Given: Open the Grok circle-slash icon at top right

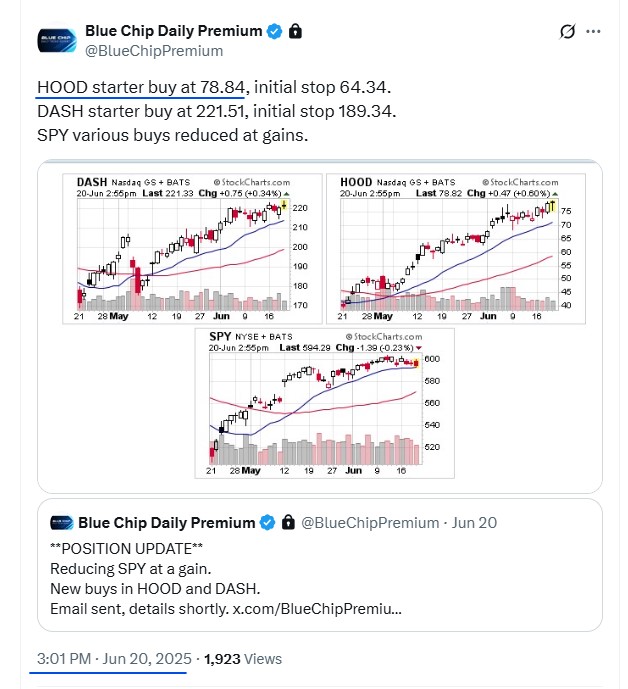Looking at the screenshot, I should coord(567,32).
